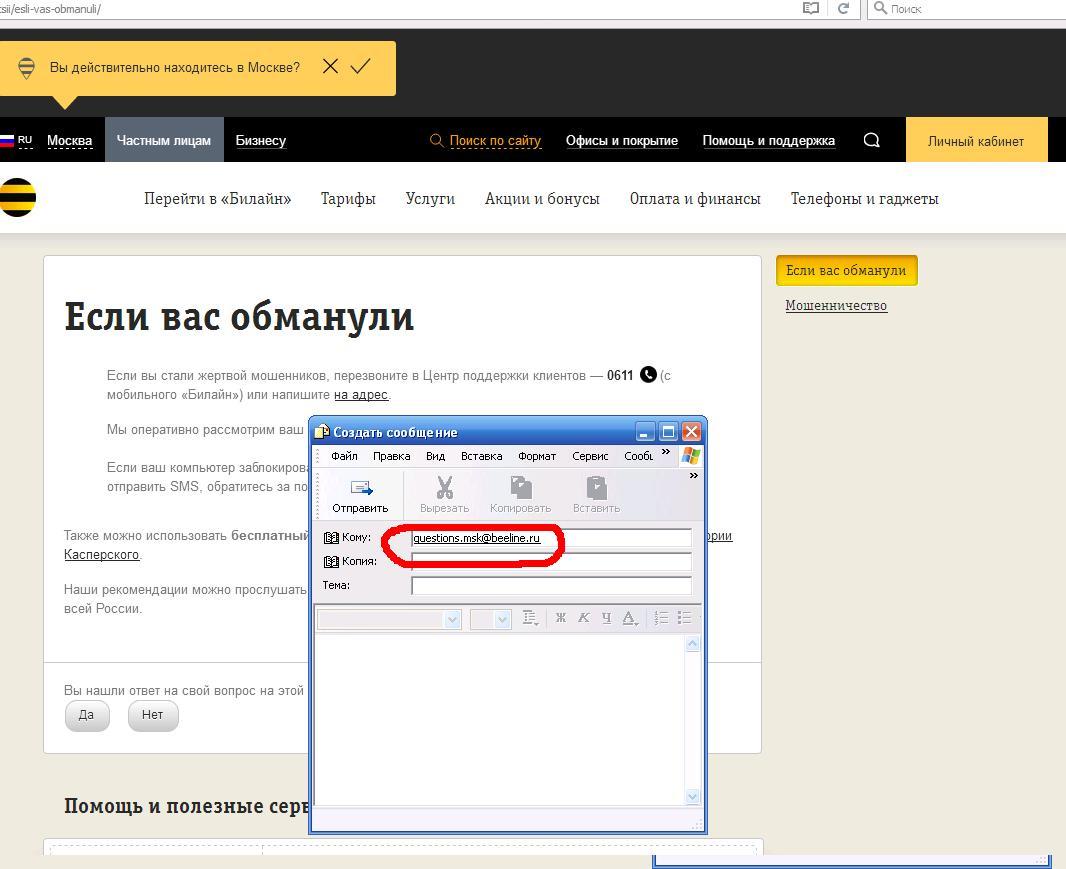Click the Отправить send icon
Image resolution: width=1066 pixels, height=869 pixels.
click(x=360, y=488)
